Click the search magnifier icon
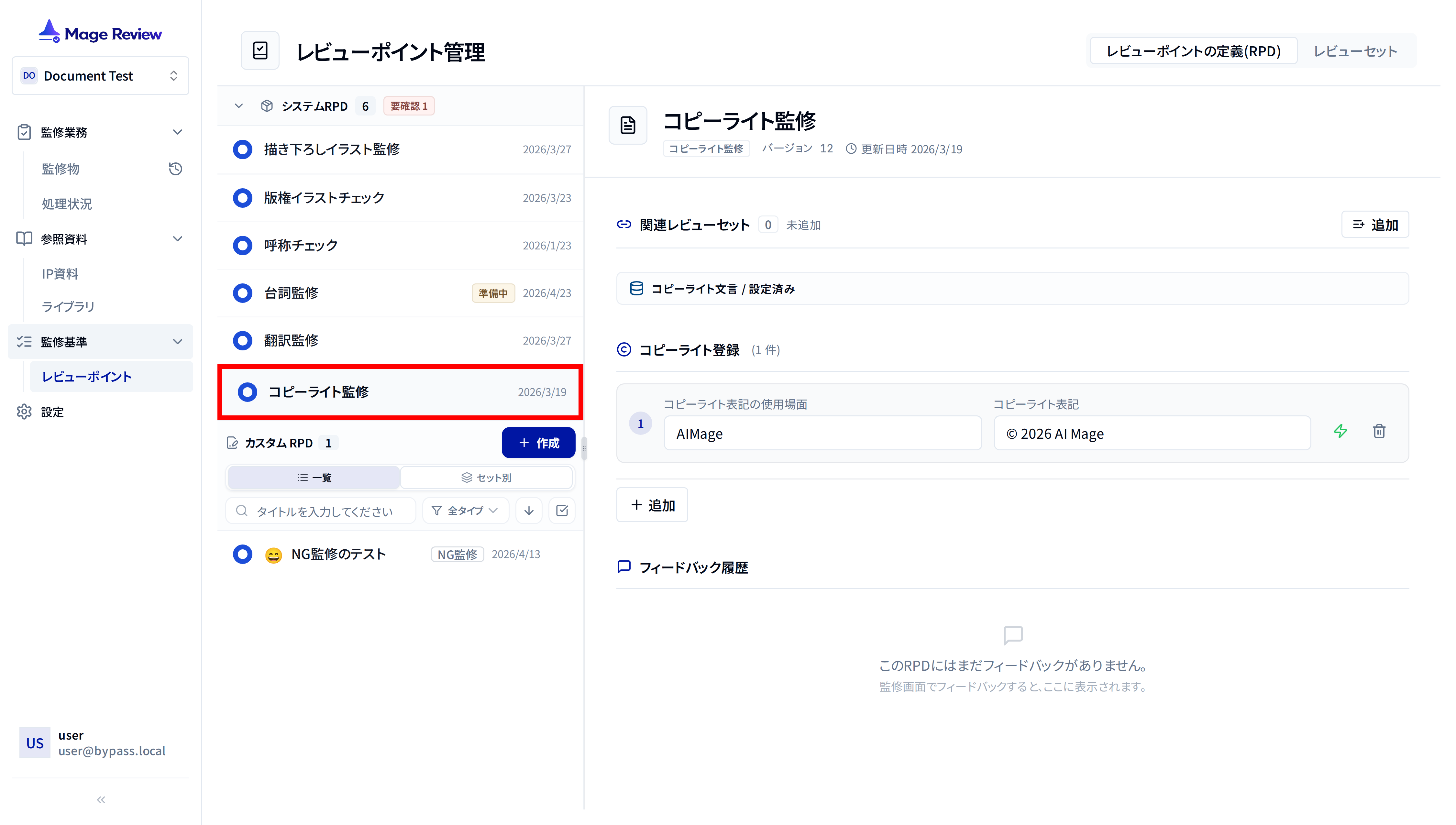This screenshot has width=1456, height=825. 242,511
